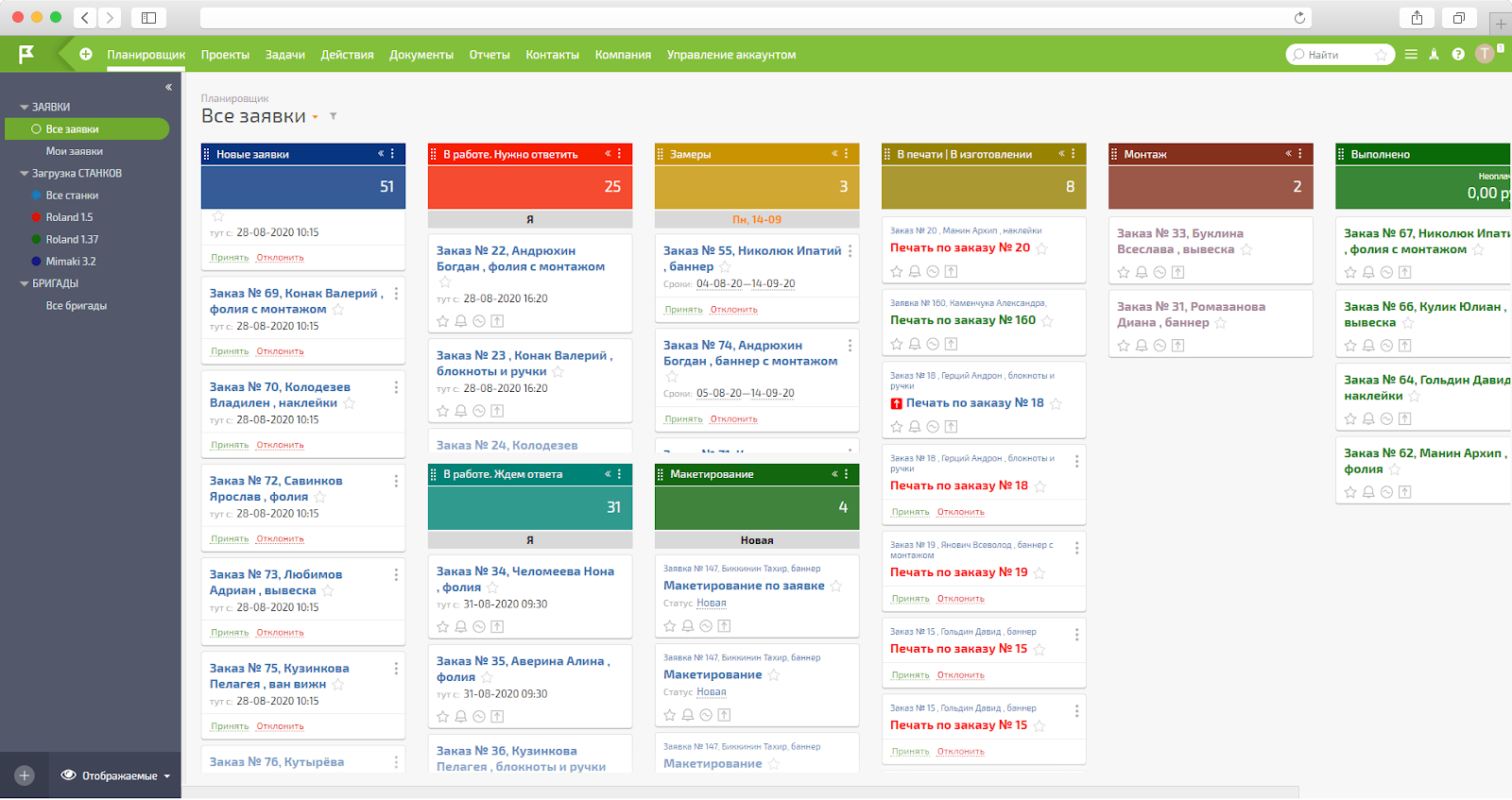Screen dimensions: 1512x800
Task: Open the rocket icon in the top bar
Action: coord(1434,55)
